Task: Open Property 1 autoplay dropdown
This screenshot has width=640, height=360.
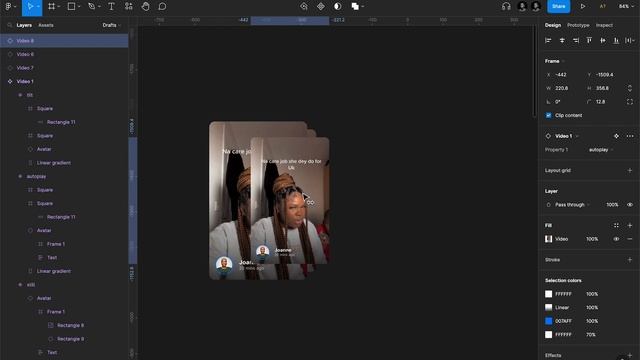Action: (x=601, y=150)
